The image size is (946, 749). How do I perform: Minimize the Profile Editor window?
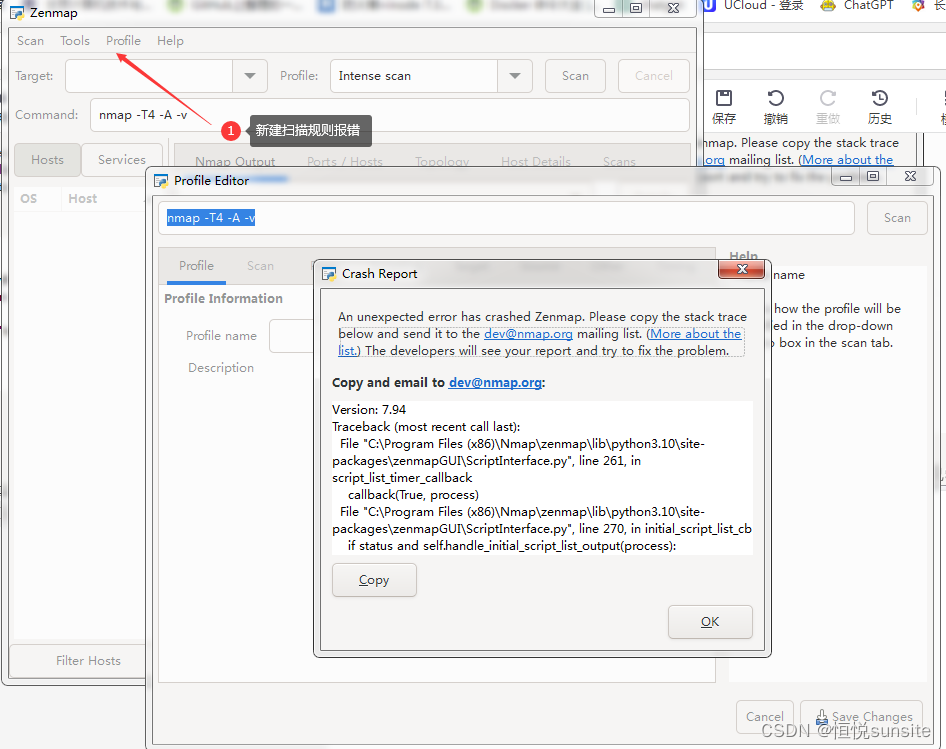[846, 176]
